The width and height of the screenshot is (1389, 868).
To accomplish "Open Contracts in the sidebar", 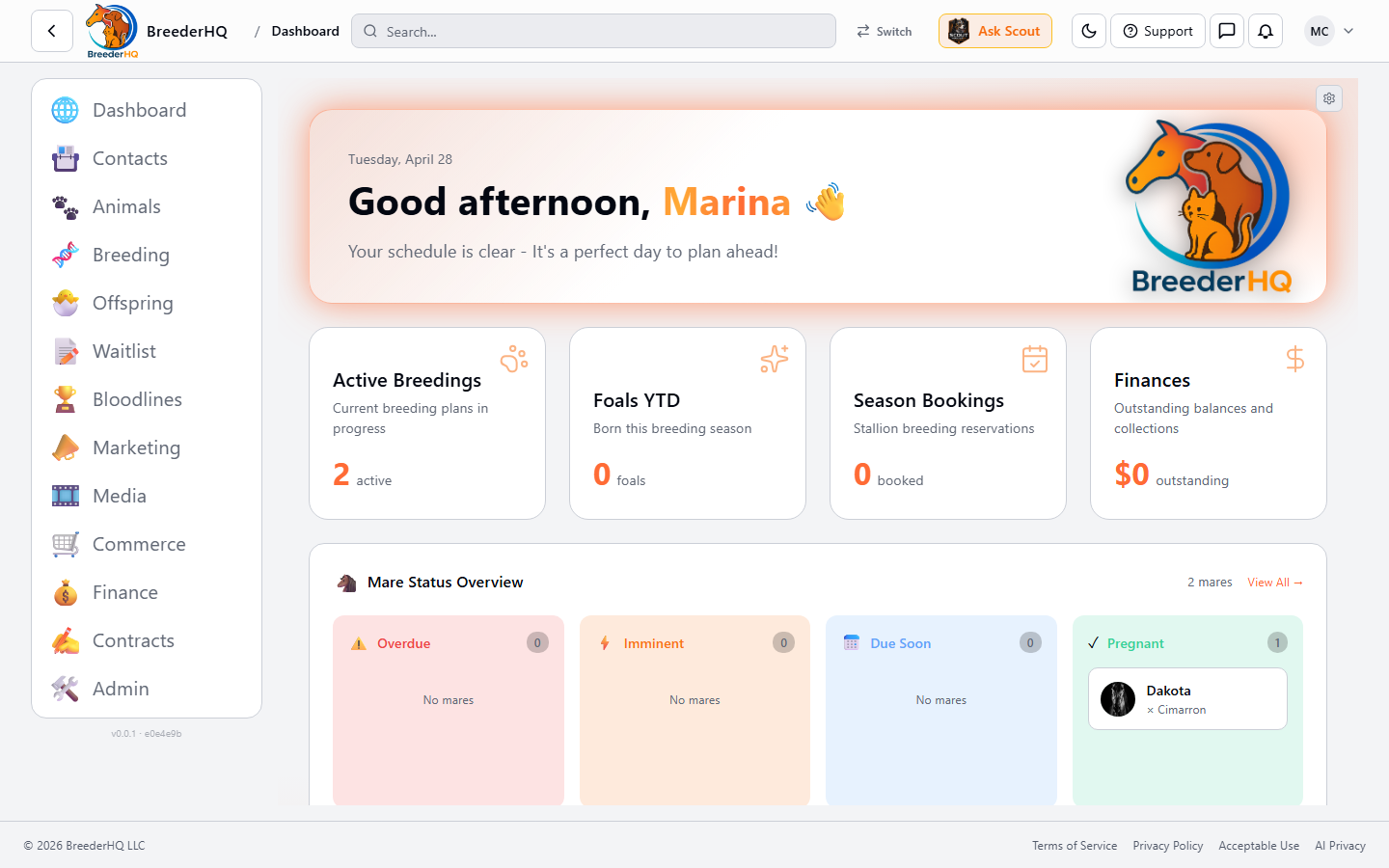I will 147,640.
